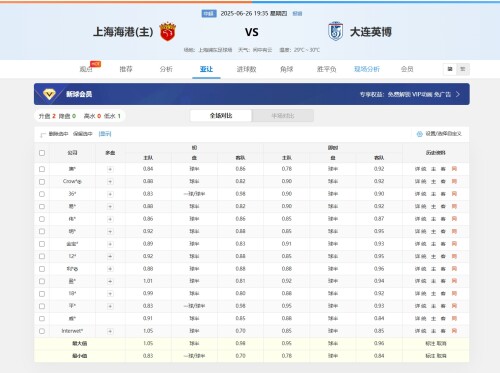The width and height of the screenshot is (500, 373).
Task: Click the bookmark icon in 0.91/0.85 row
Action: coord(454,318)
